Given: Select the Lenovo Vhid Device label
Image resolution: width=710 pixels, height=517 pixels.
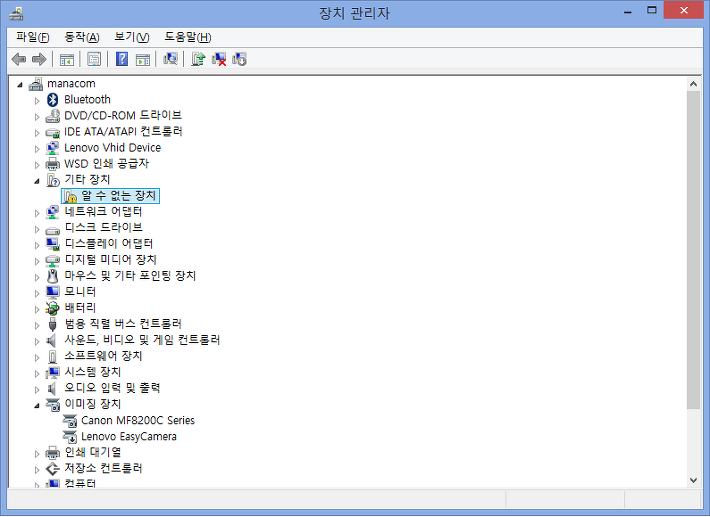Looking at the screenshot, I should pyautogui.click(x=112, y=148).
